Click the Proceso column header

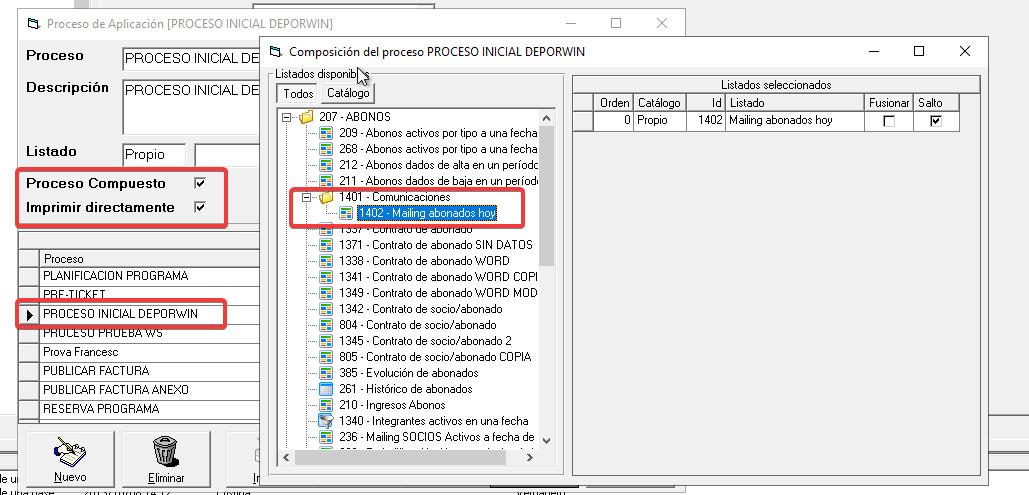pos(150,259)
